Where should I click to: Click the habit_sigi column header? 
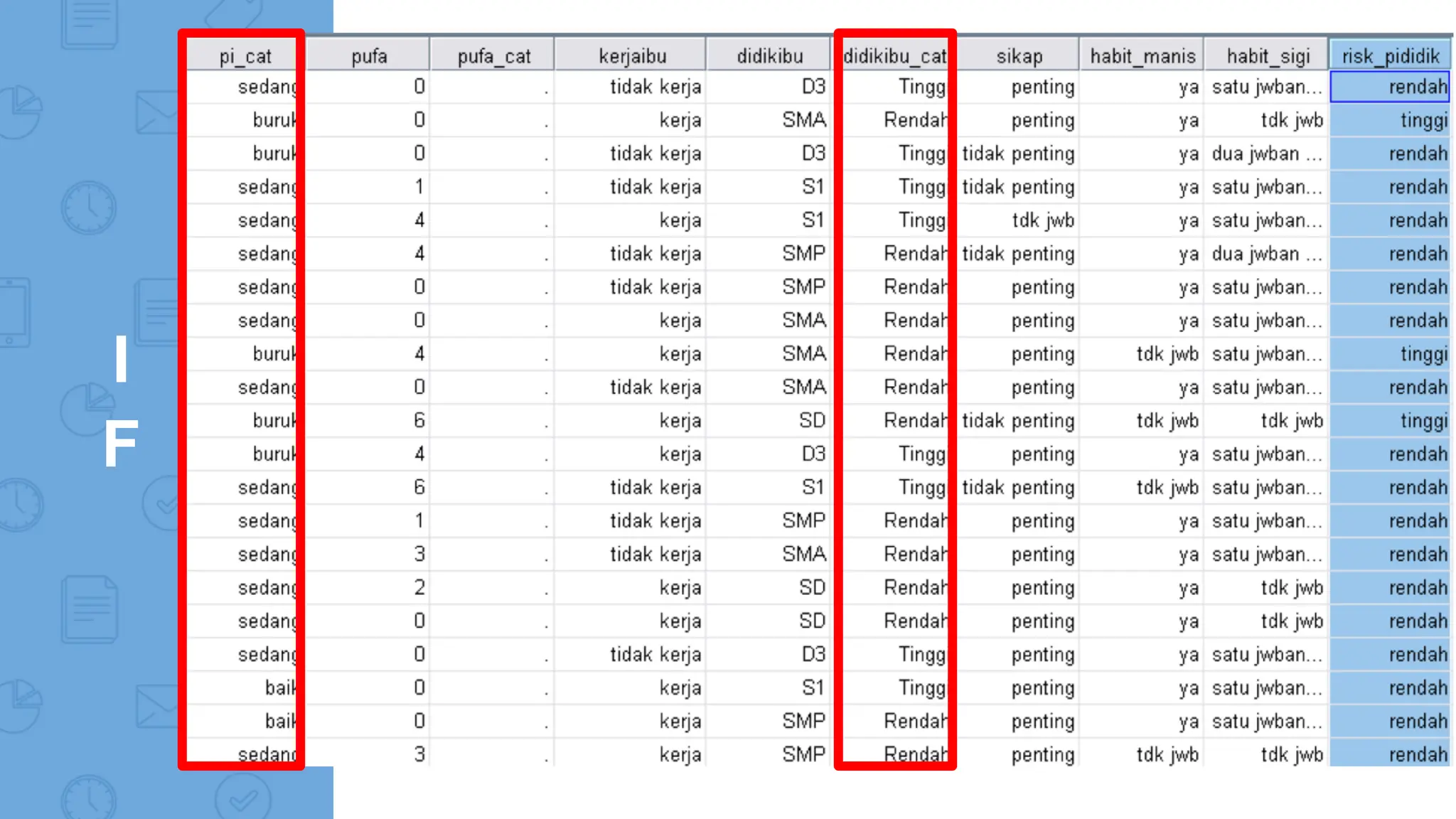pyautogui.click(x=1267, y=56)
